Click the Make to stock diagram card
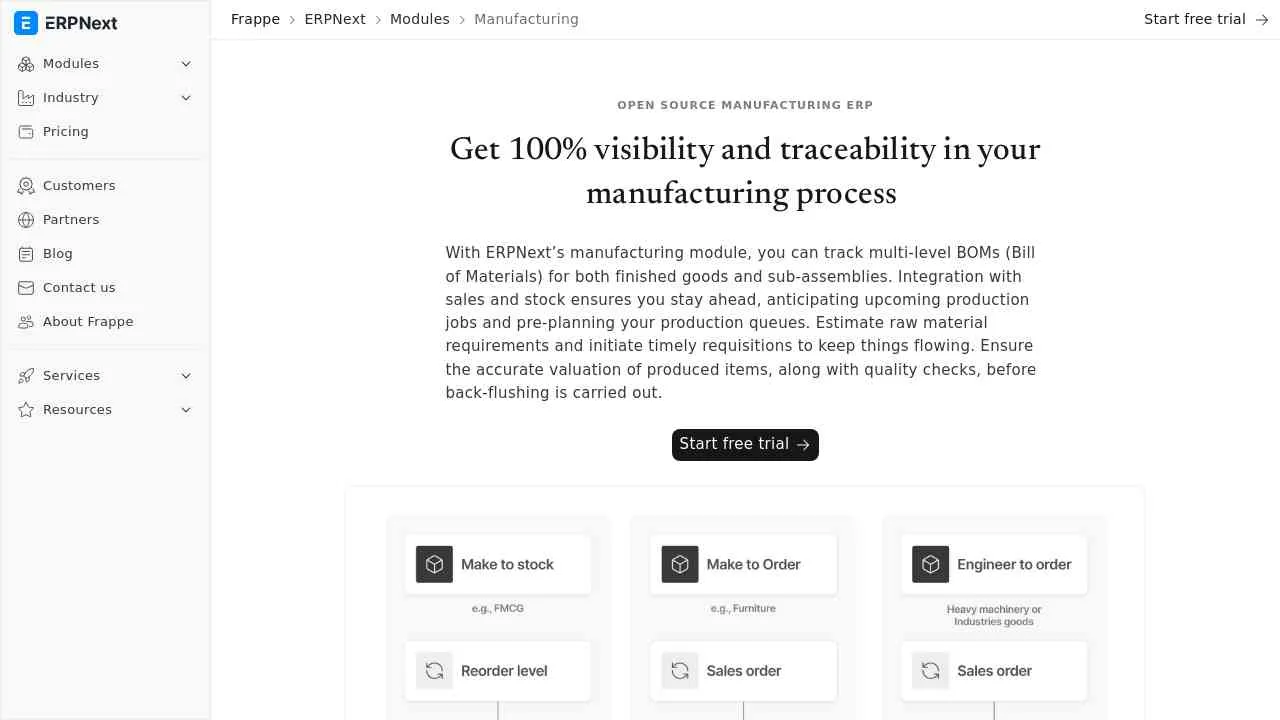This screenshot has width=1280, height=720. tap(498, 565)
